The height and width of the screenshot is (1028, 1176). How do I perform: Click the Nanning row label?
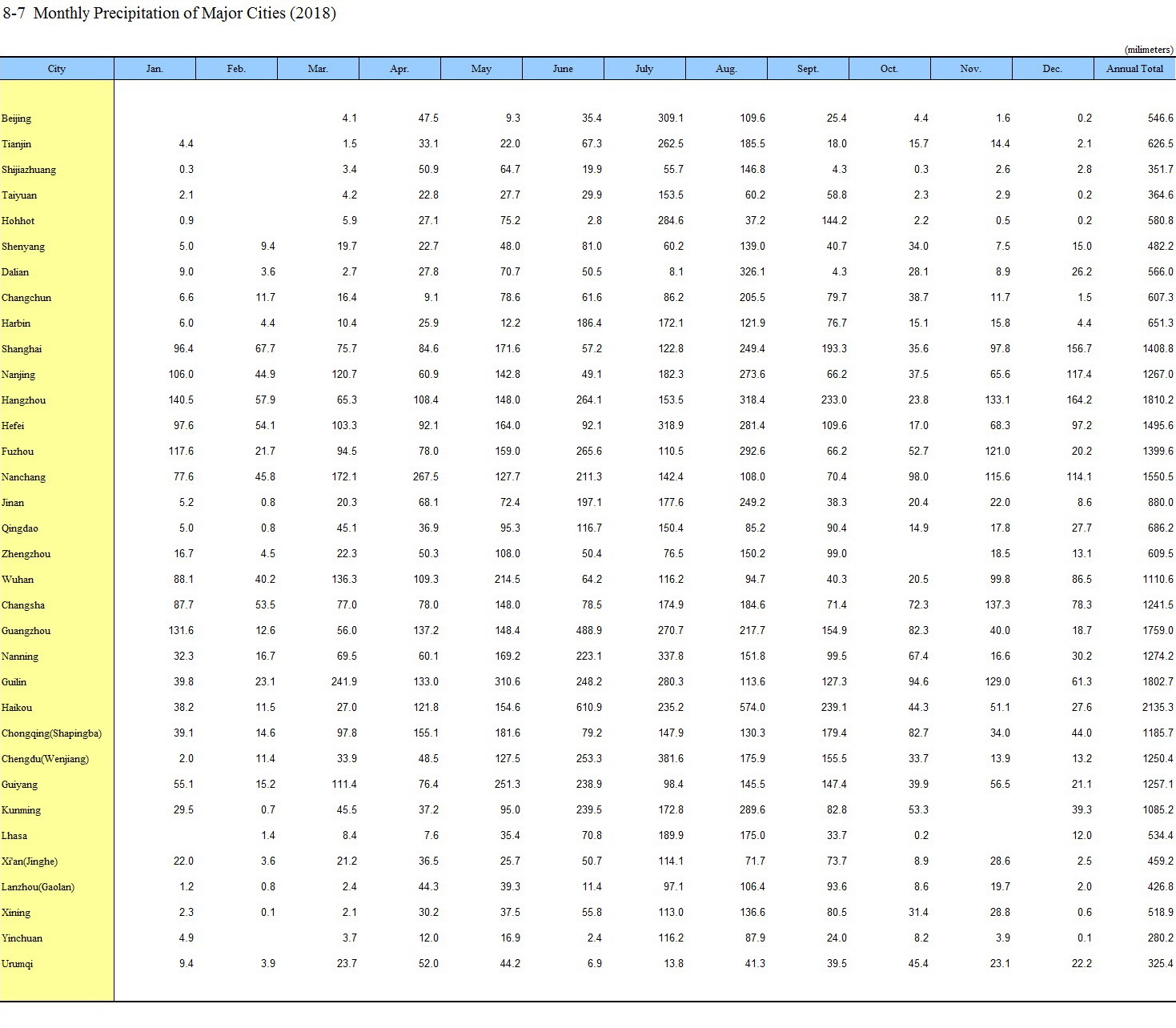20,657
